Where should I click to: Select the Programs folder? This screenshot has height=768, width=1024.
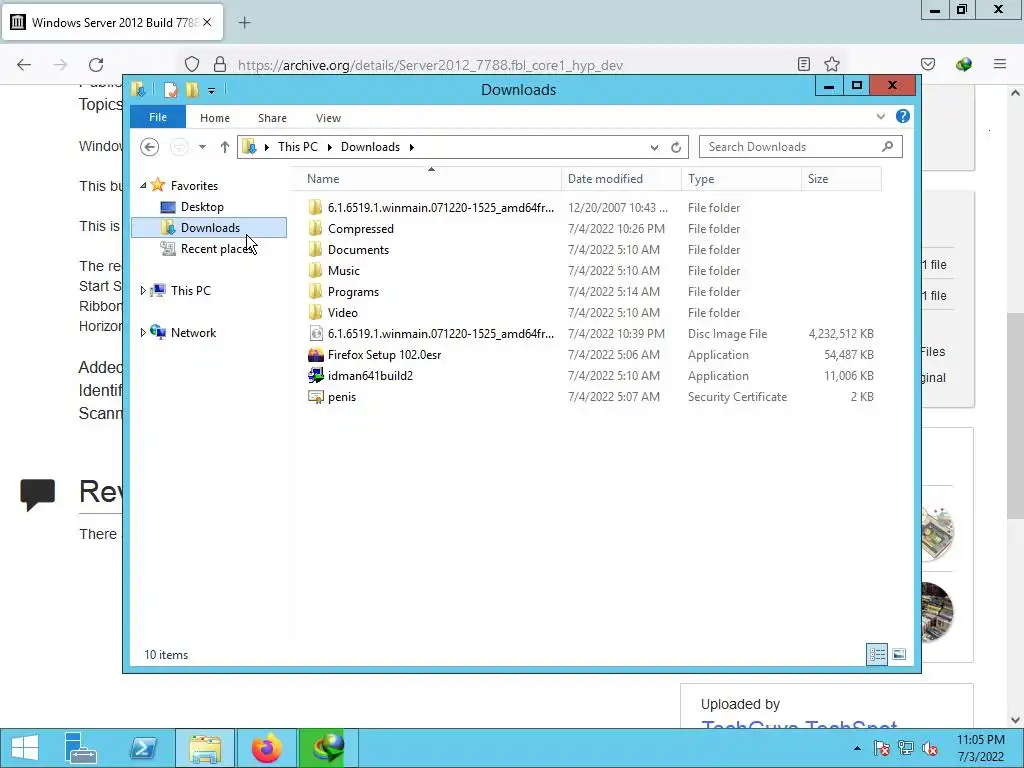(x=353, y=291)
